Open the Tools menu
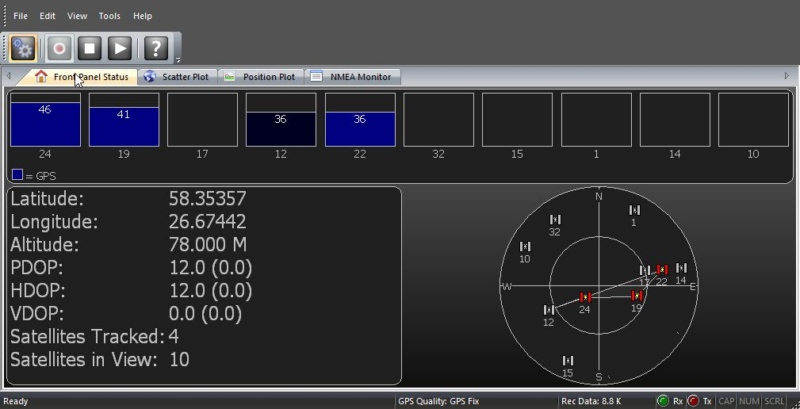 (x=109, y=16)
